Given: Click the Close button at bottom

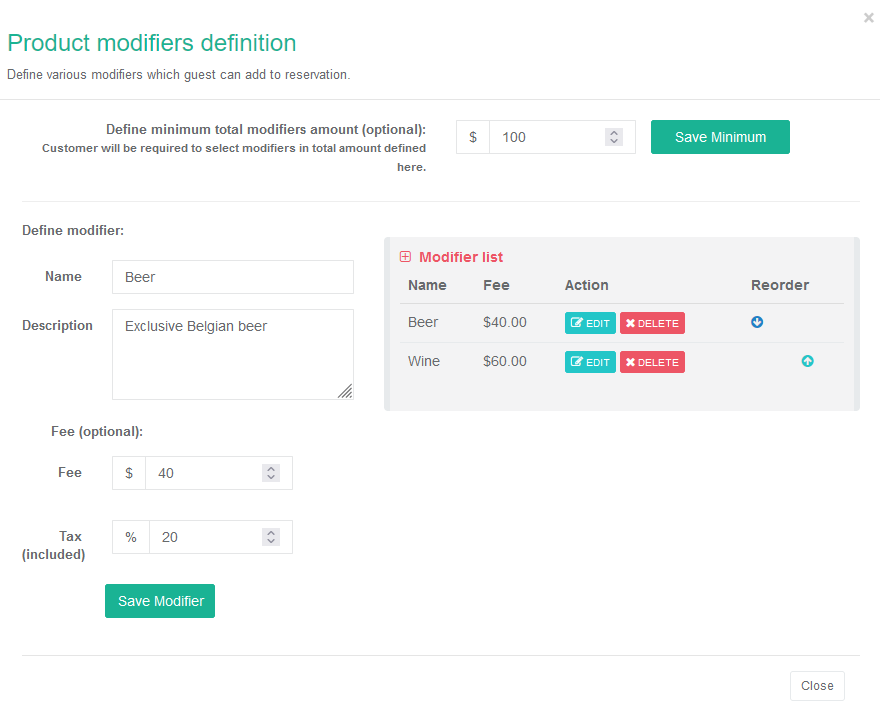Looking at the screenshot, I should click(x=817, y=686).
